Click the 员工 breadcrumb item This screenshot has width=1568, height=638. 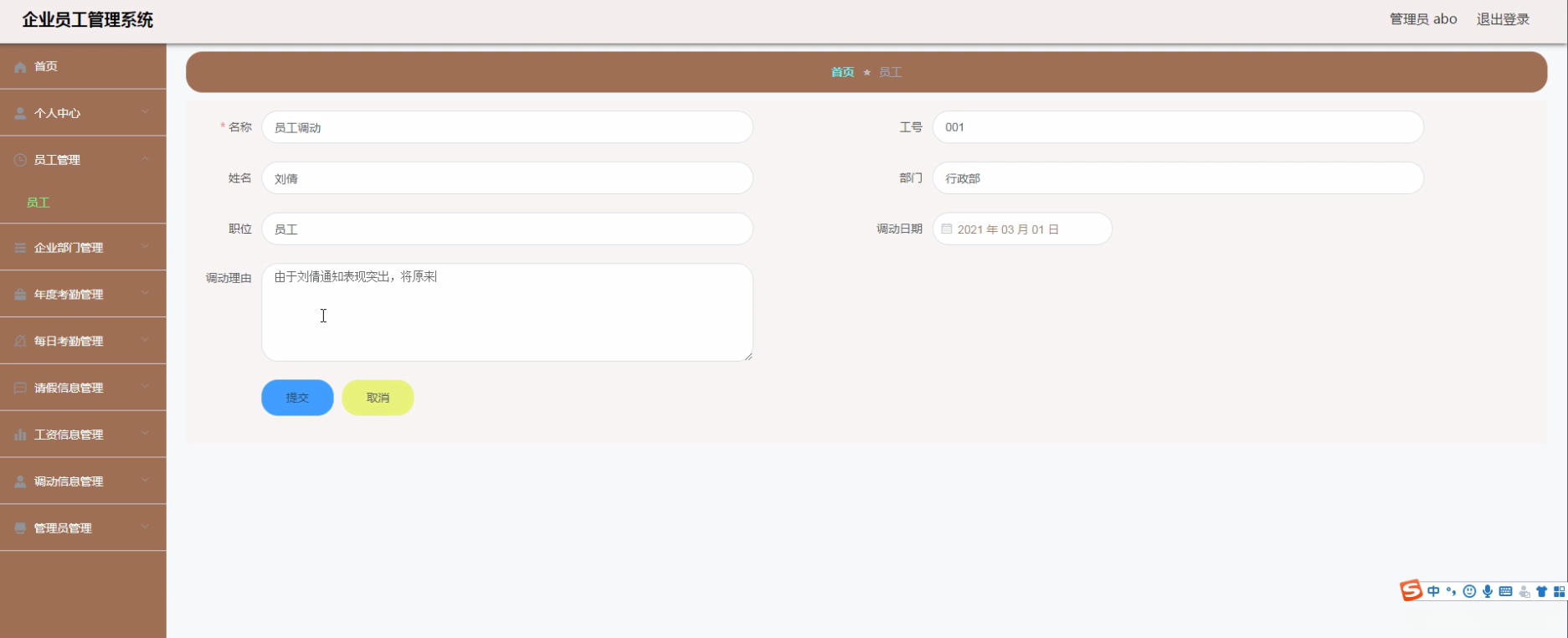[x=890, y=73]
